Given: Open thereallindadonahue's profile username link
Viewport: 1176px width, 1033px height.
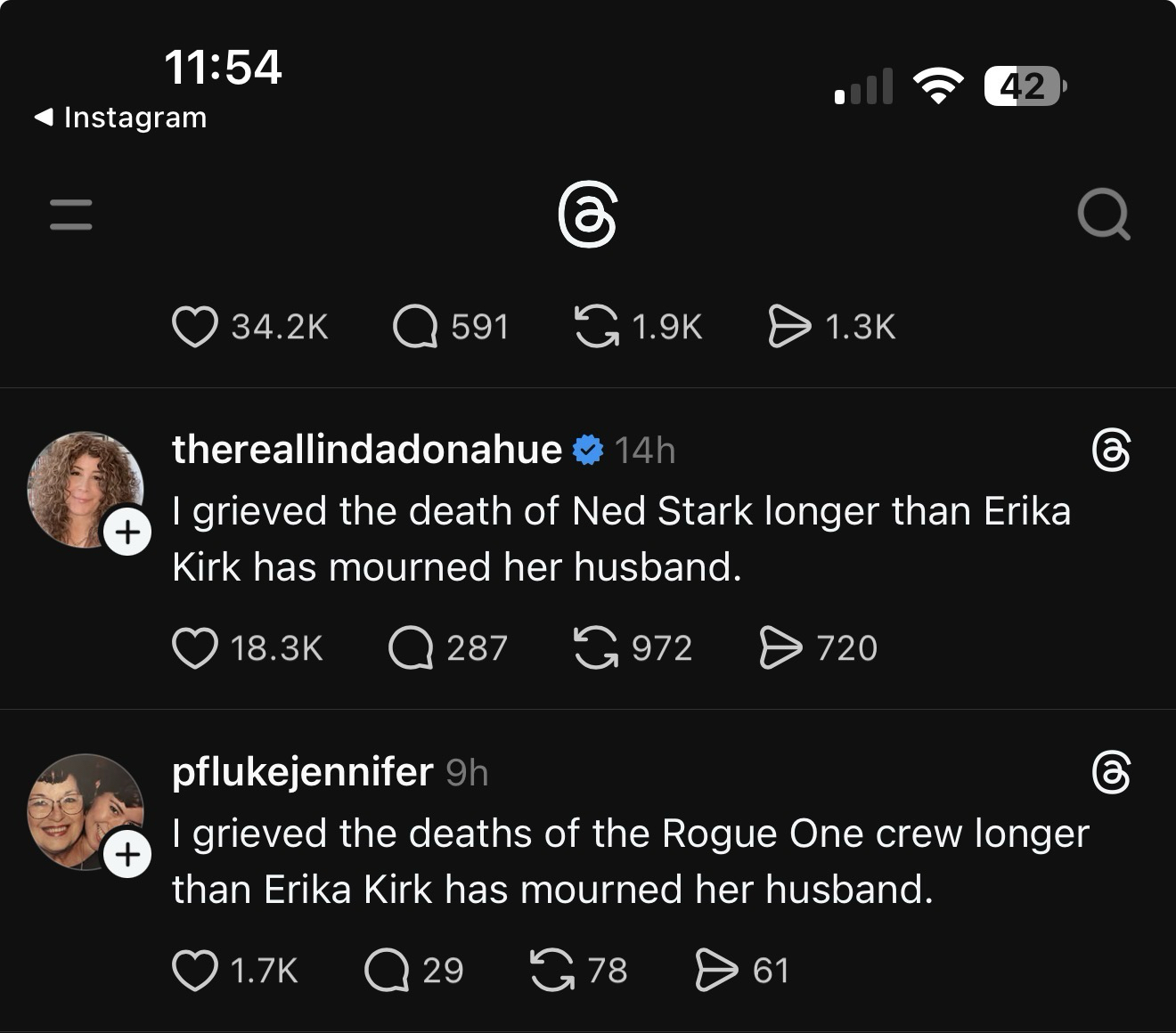Looking at the screenshot, I should (x=366, y=450).
